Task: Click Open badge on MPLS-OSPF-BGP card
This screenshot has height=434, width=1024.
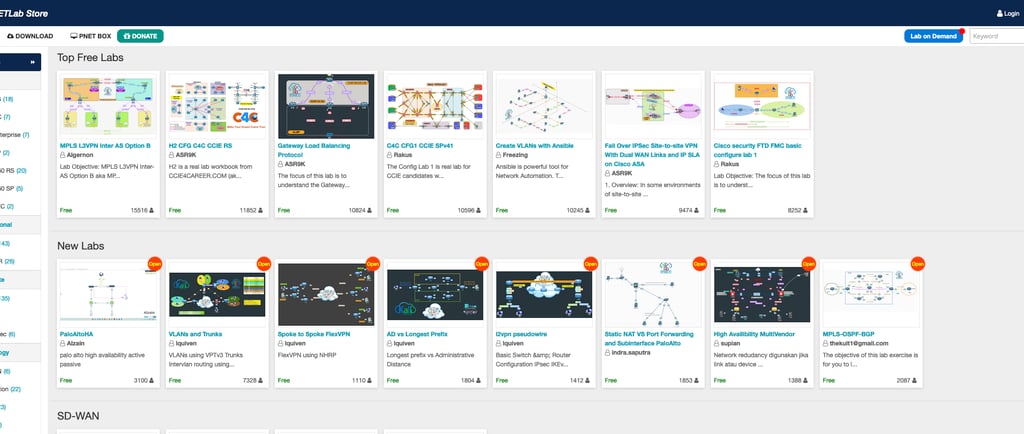Action: pyautogui.click(x=918, y=264)
